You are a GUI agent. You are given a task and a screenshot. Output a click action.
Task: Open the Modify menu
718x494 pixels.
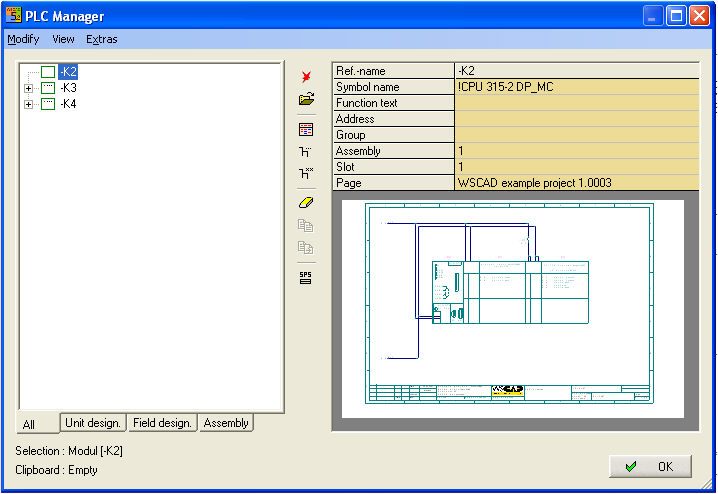click(23, 39)
